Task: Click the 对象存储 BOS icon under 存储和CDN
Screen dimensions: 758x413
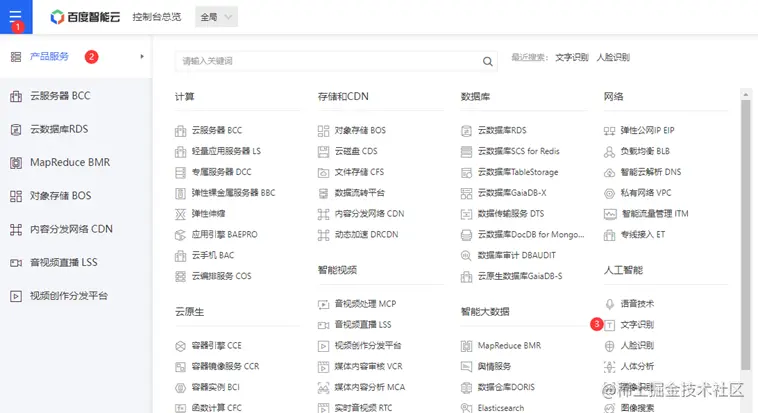Action: pyautogui.click(x=323, y=131)
